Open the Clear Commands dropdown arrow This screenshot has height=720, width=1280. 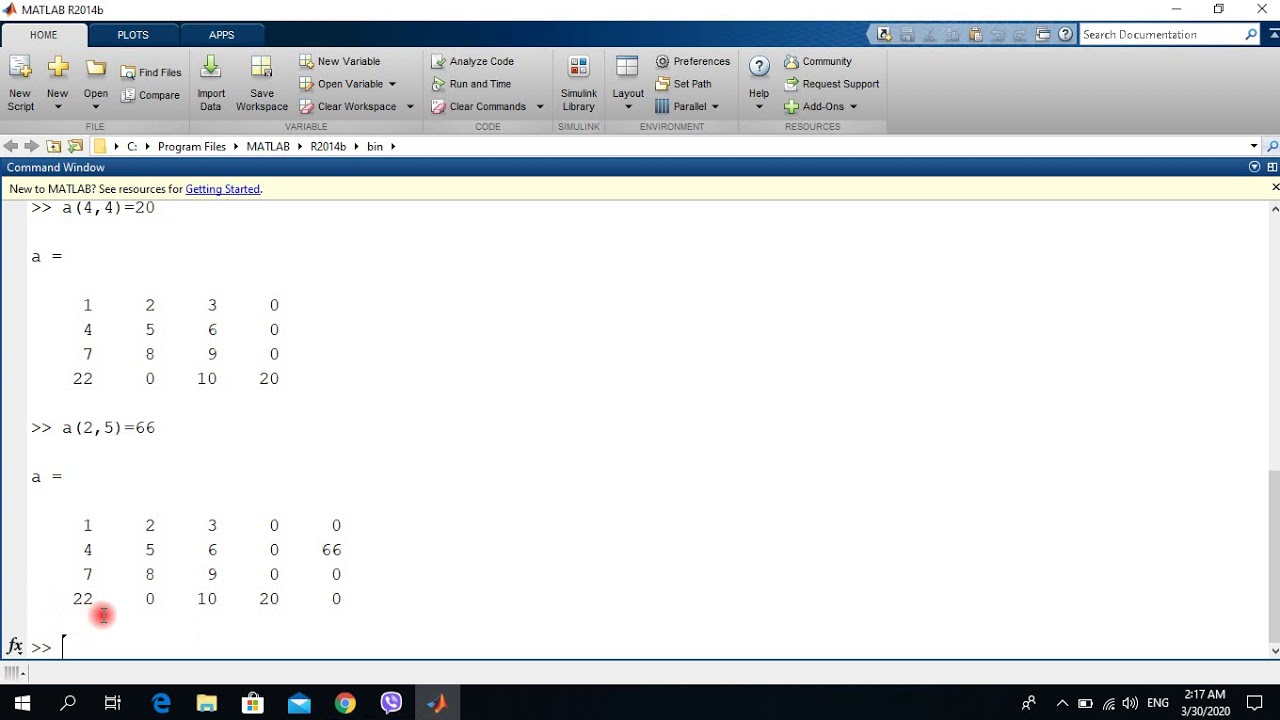[x=540, y=107]
